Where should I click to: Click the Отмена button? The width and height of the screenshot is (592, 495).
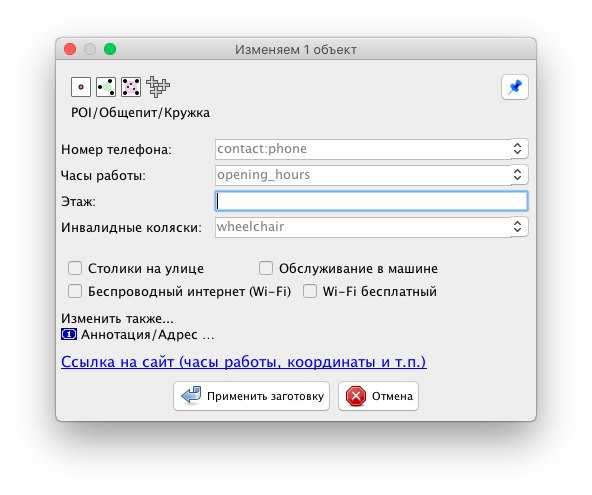point(378,396)
